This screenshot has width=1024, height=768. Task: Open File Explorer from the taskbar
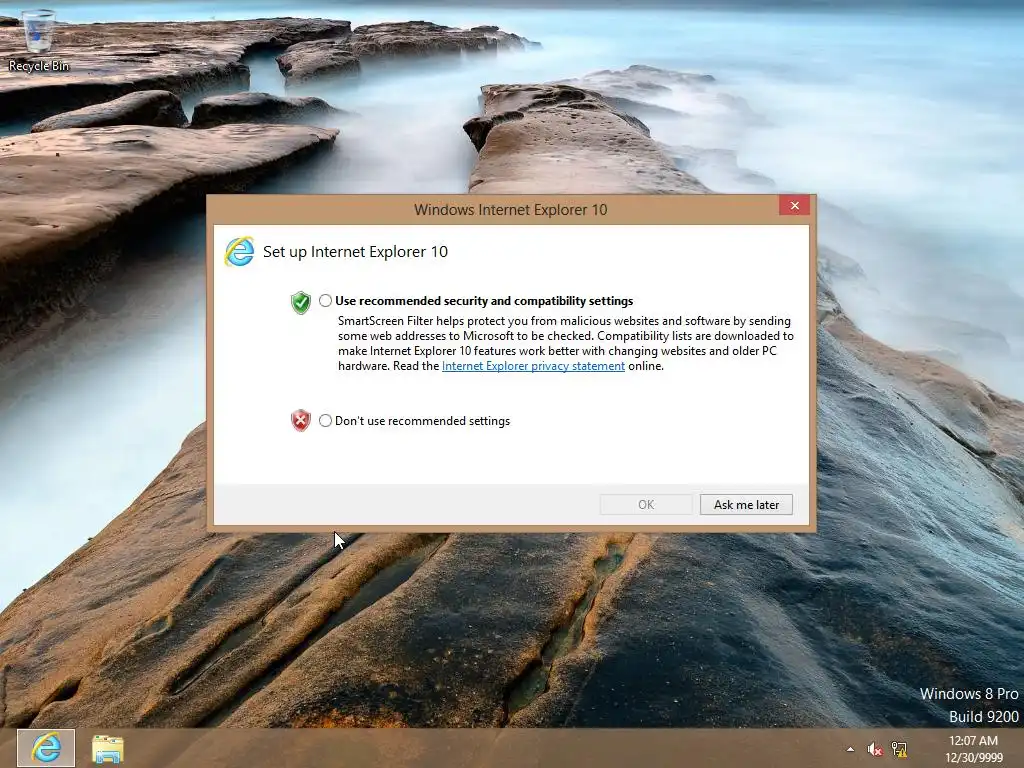click(x=108, y=749)
